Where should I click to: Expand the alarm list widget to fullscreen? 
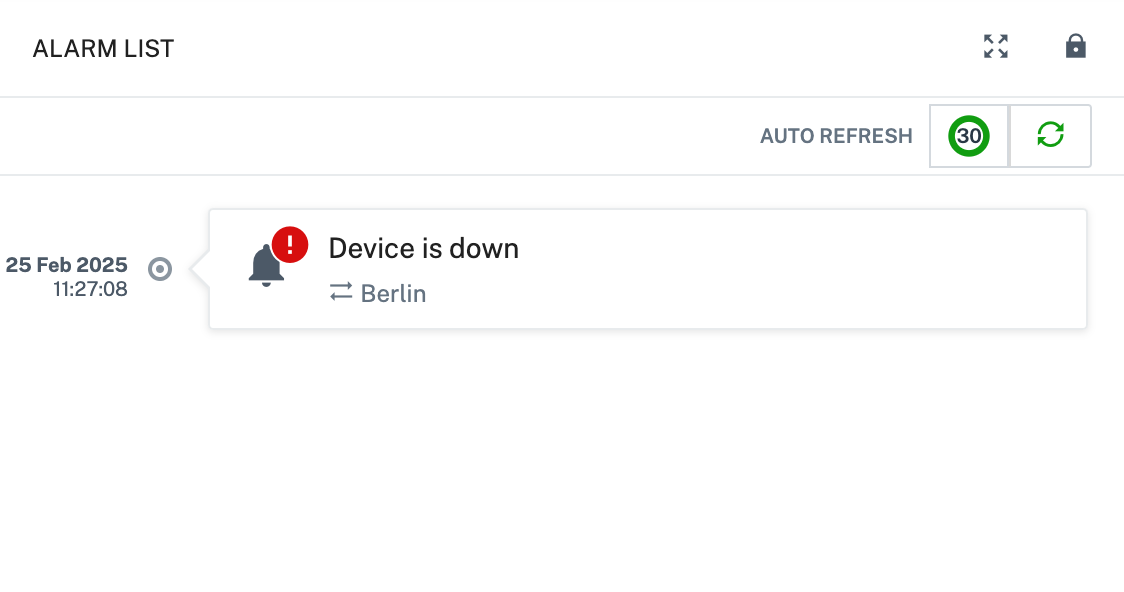point(996,47)
